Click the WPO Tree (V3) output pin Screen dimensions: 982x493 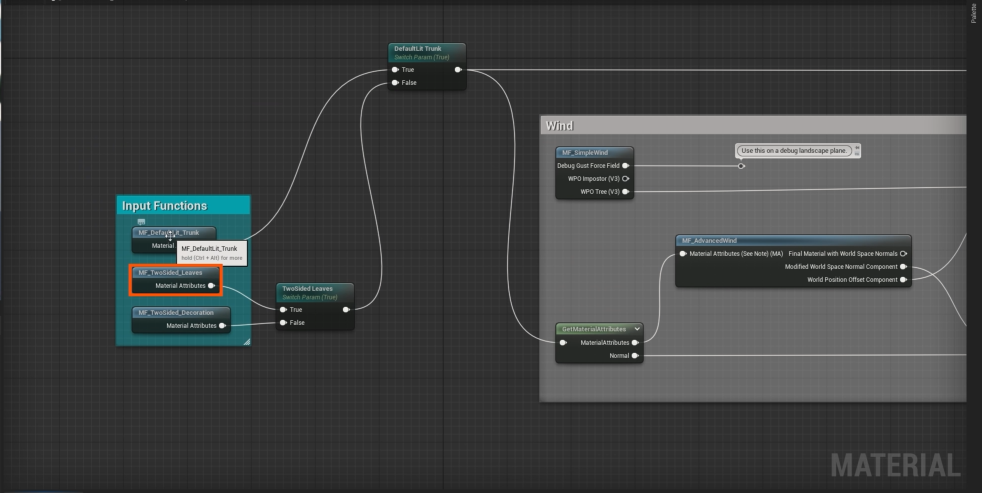(x=626, y=192)
